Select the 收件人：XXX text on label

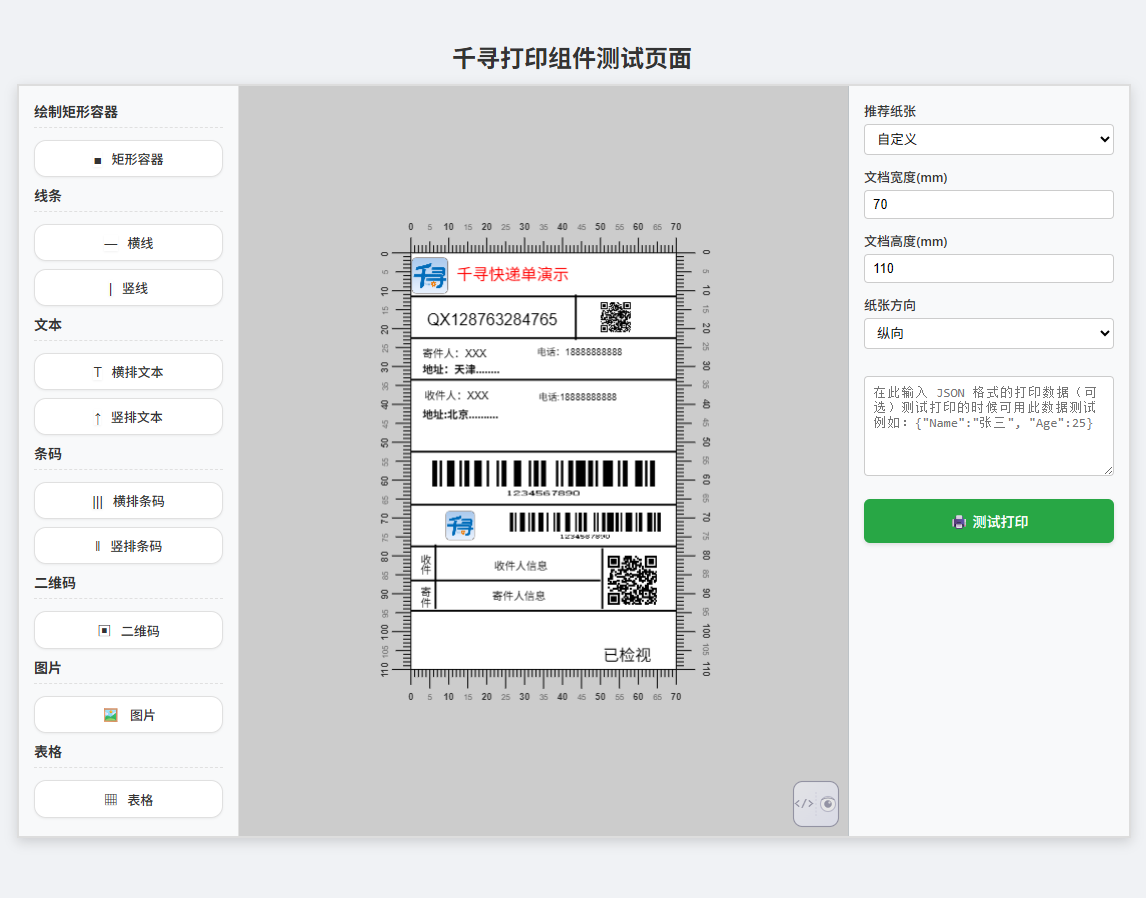pos(457,395)
